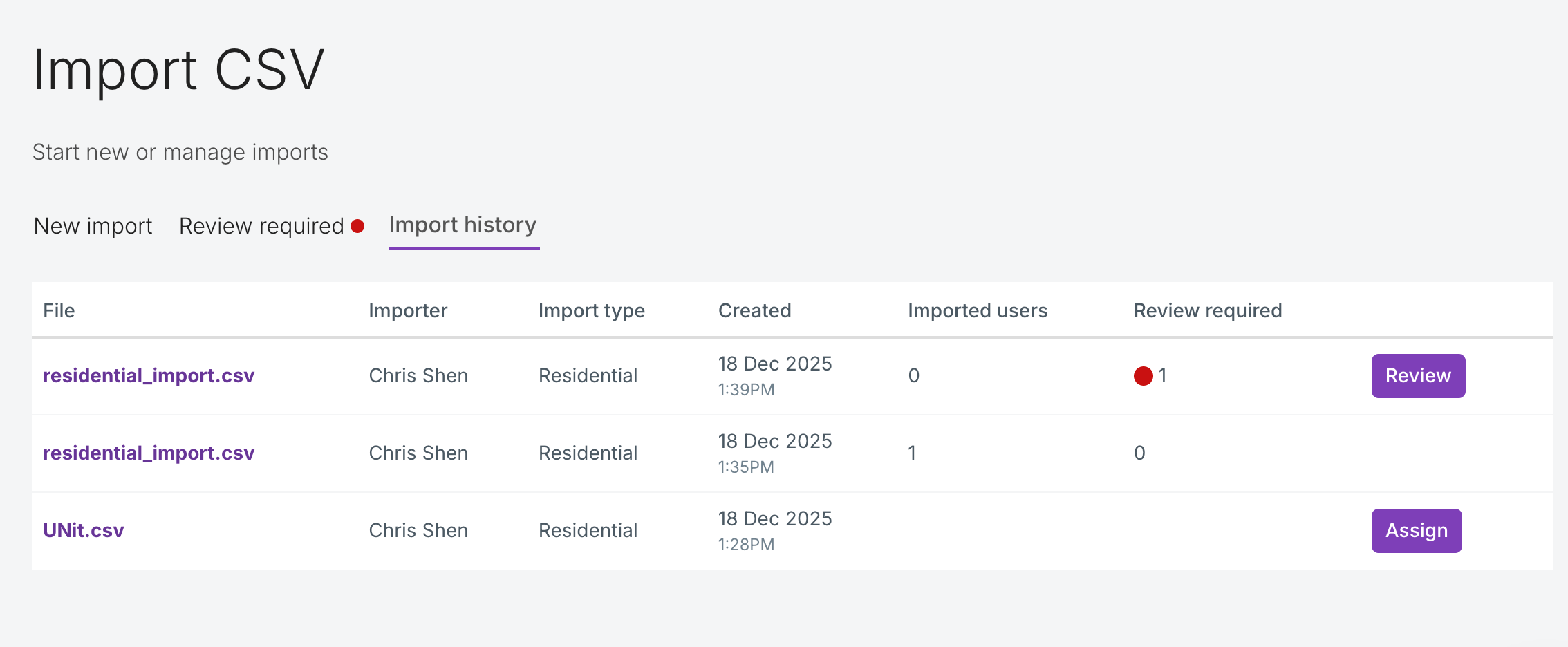Click Chris Shen in the UNit.csv row
1568x647 pixels.
418,530
